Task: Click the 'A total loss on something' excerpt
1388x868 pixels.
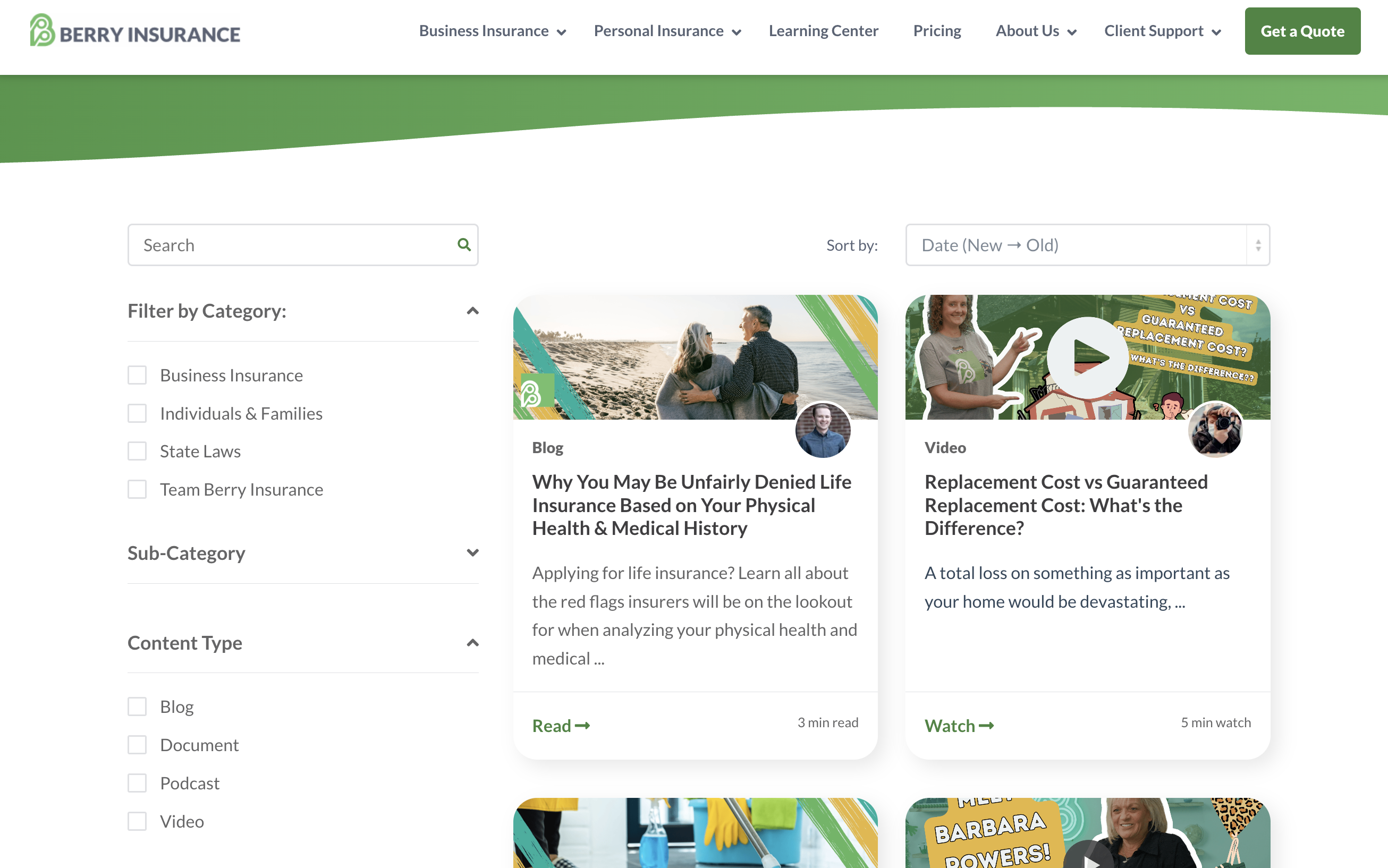Action: (x=1077, y=588)
